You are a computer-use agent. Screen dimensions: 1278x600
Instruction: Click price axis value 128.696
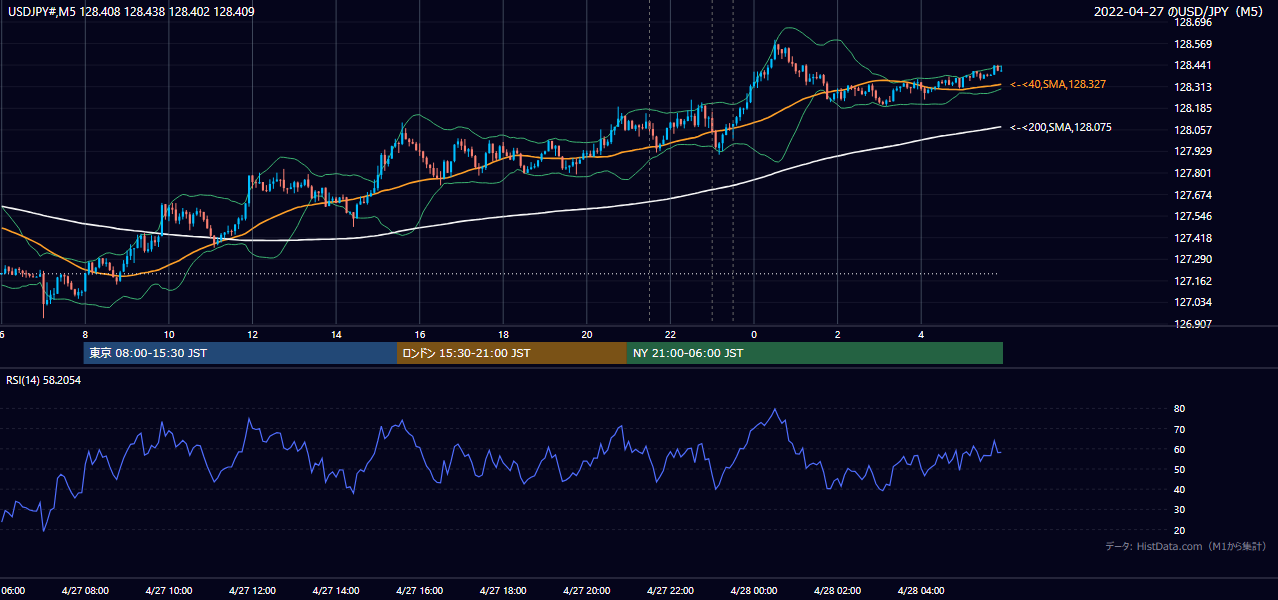point(1192,23)
